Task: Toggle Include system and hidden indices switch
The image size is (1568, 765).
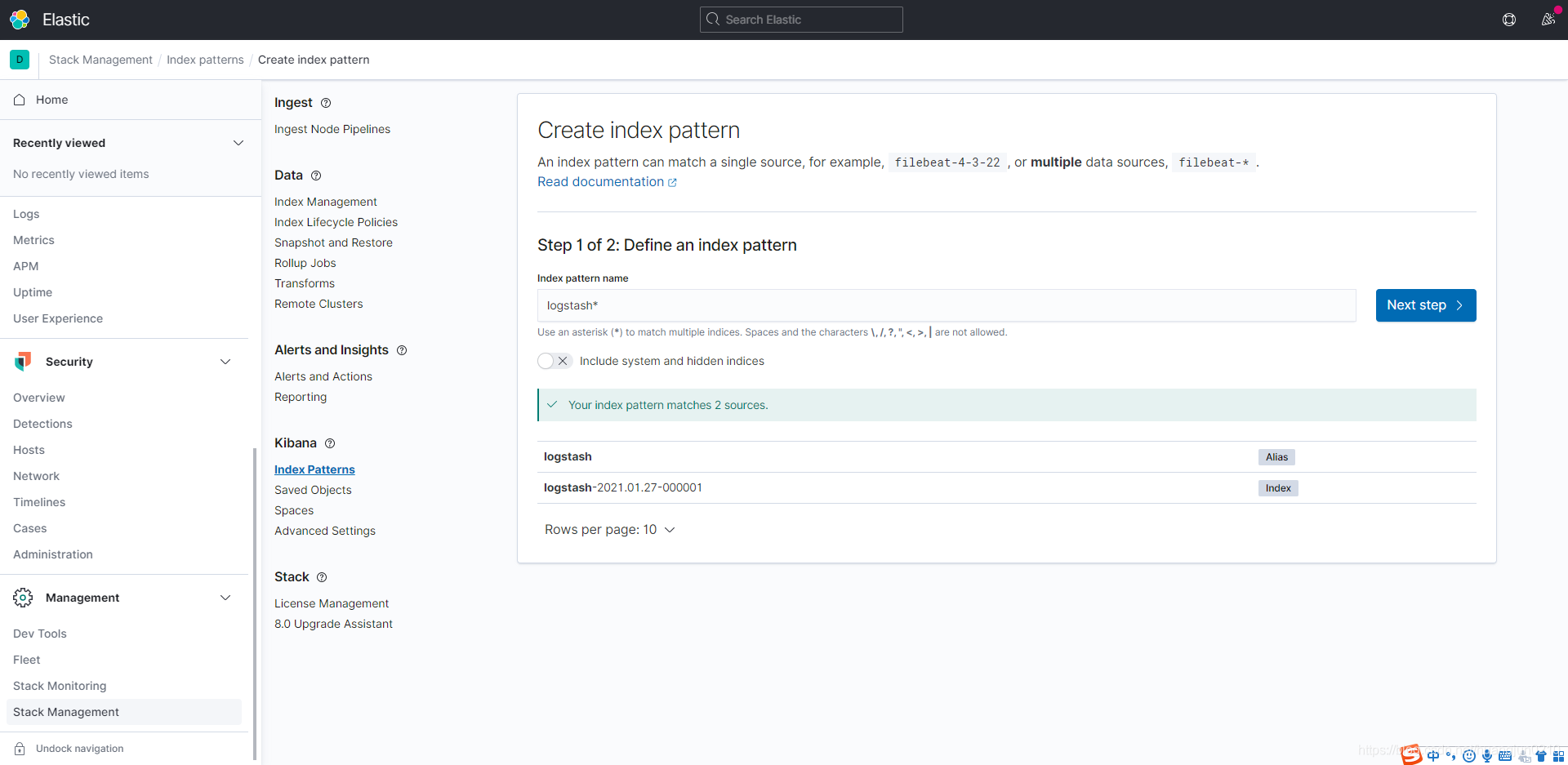Action: pos(555,361)
